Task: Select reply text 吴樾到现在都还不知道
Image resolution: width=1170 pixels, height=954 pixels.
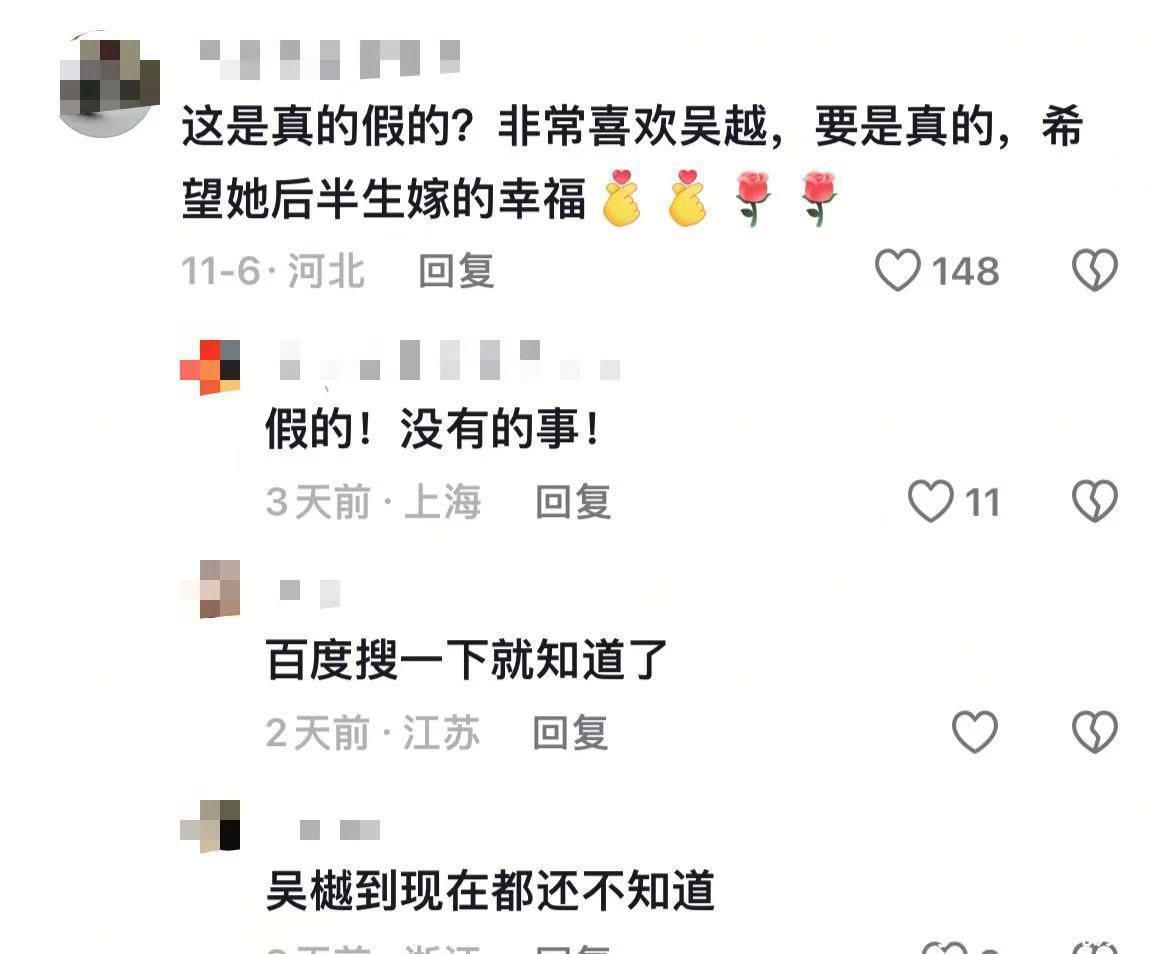Action: pyautogui.click(x=490, y=890)
